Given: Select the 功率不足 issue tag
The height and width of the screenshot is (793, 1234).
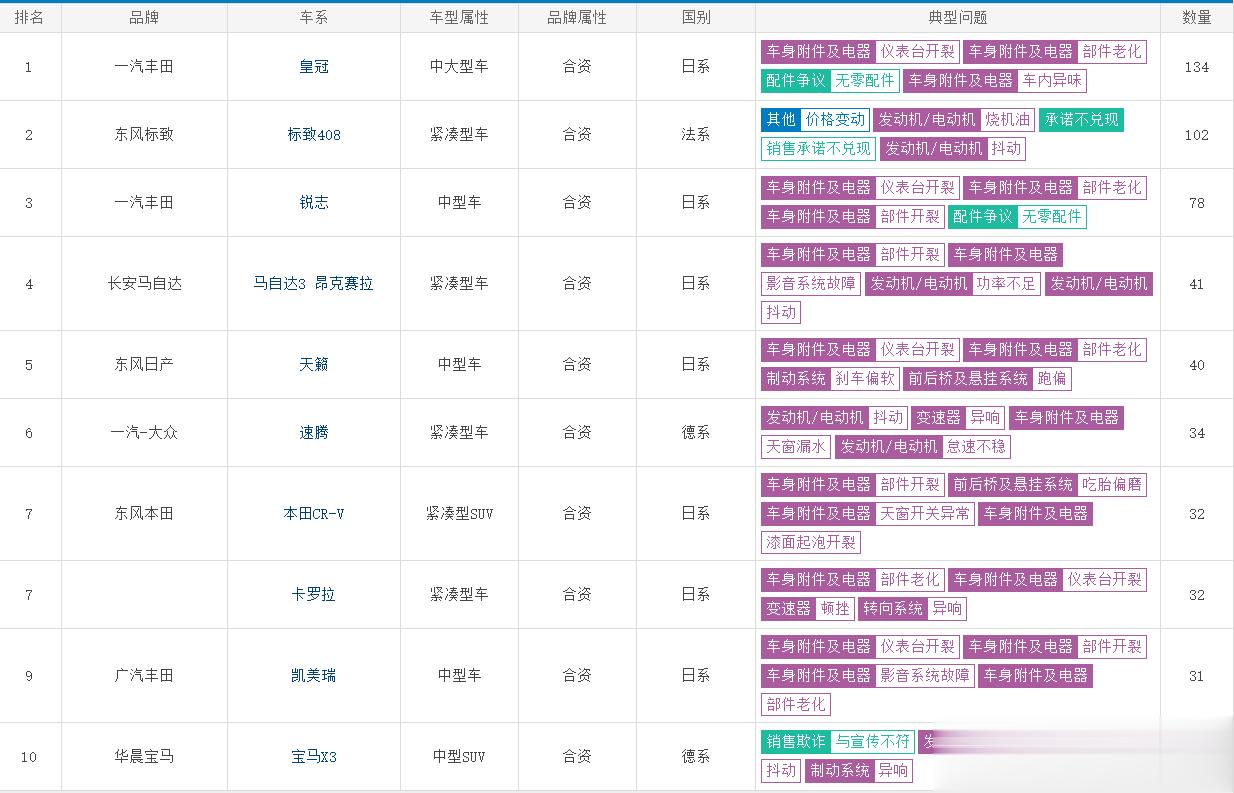Looking at the screenshot, I should point(1006,284).
